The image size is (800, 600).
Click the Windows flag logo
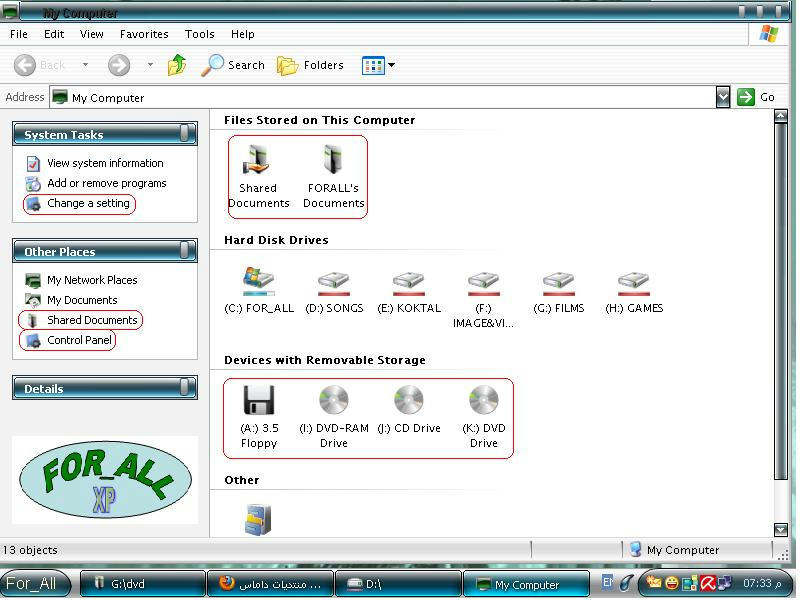[769, 34]
